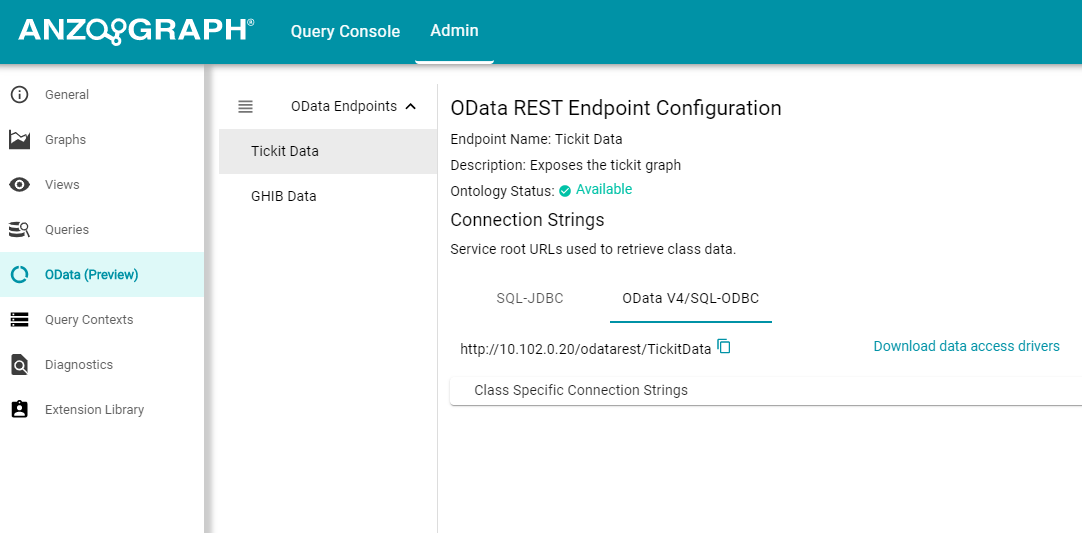Screen dimensions: 1082x533
Task: Click the AnzoGraph logo
Action: point(136,31)
